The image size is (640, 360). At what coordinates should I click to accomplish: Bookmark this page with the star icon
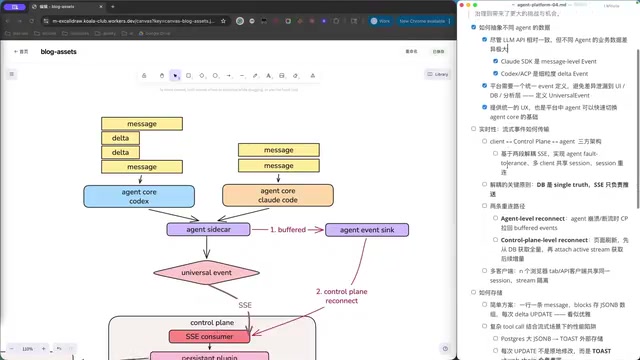(x=223, y=21)
